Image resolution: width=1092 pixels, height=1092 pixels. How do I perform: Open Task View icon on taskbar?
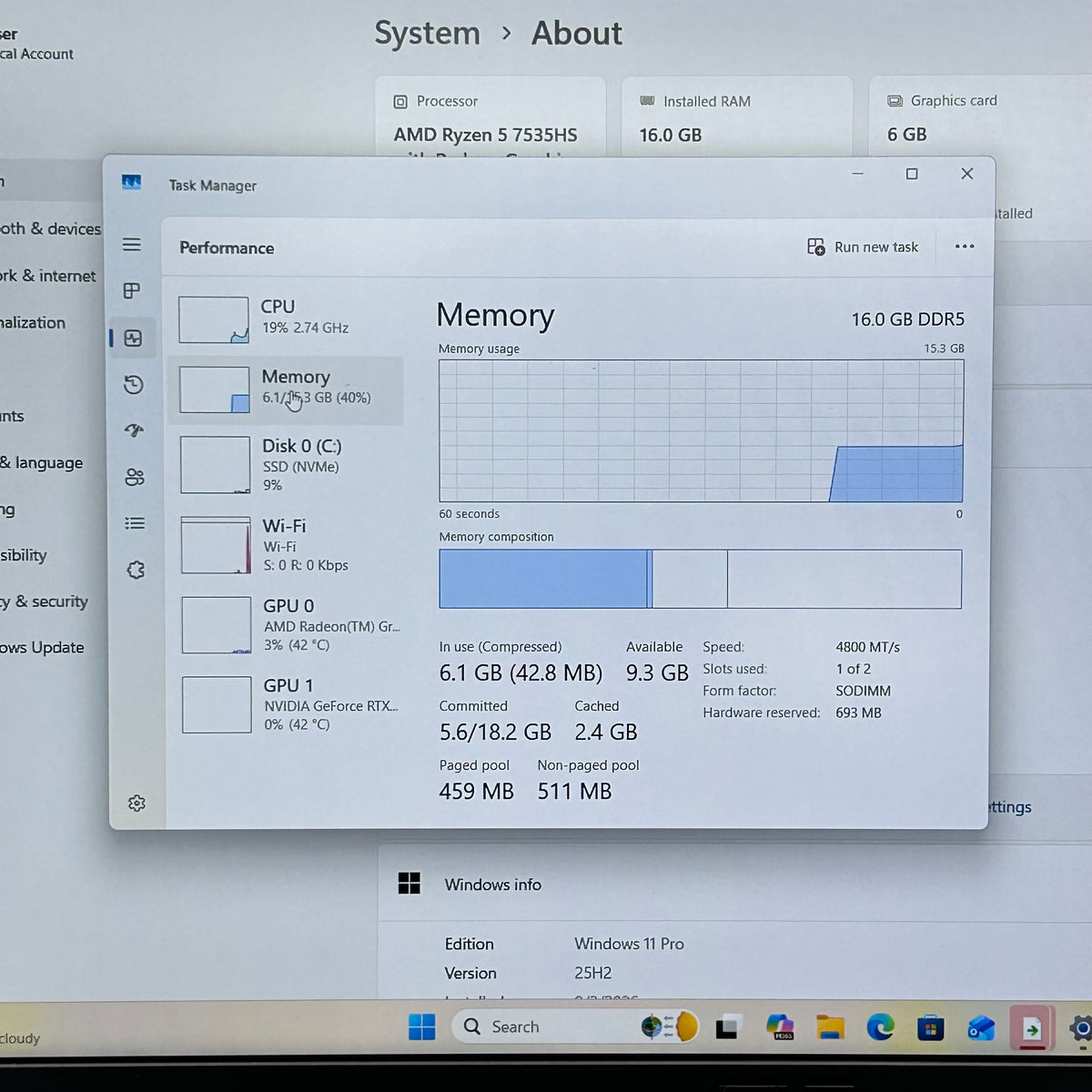tap(726, 1027)
